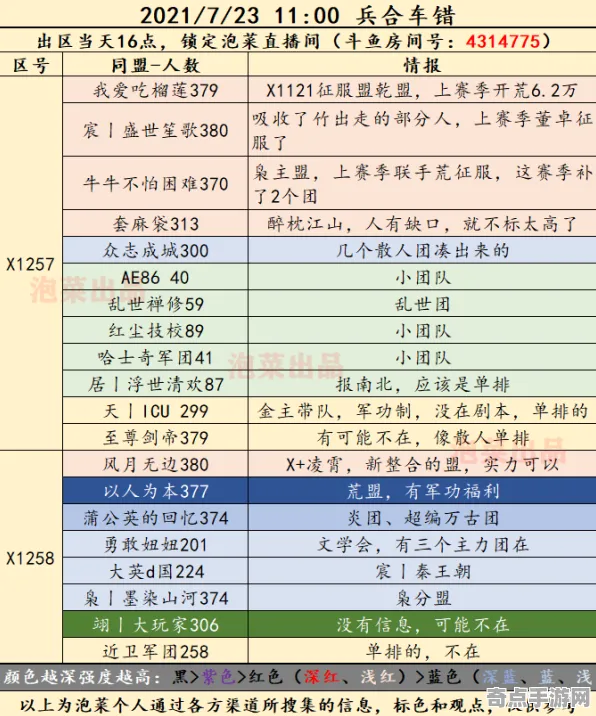The width and height of the screenshot is (596, 716).
Task: Click alliance cell '蒲公英的回忆374'
Action: click(155, 518)
